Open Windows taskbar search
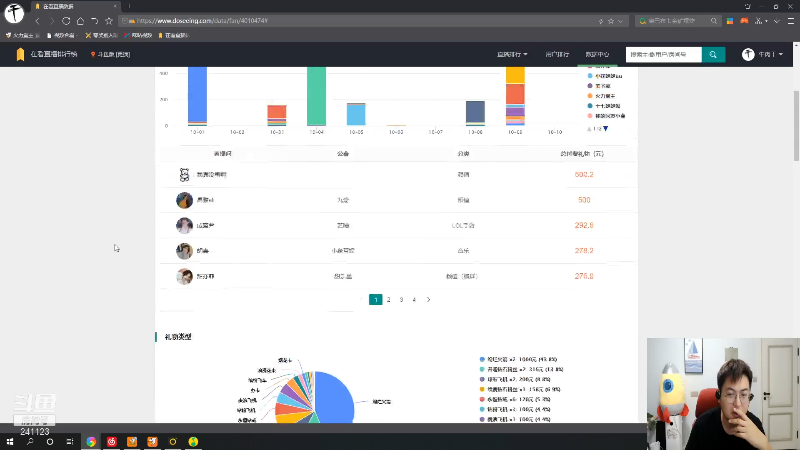The image size is (800, 450). pyautogui.click(x=30, y=441)
